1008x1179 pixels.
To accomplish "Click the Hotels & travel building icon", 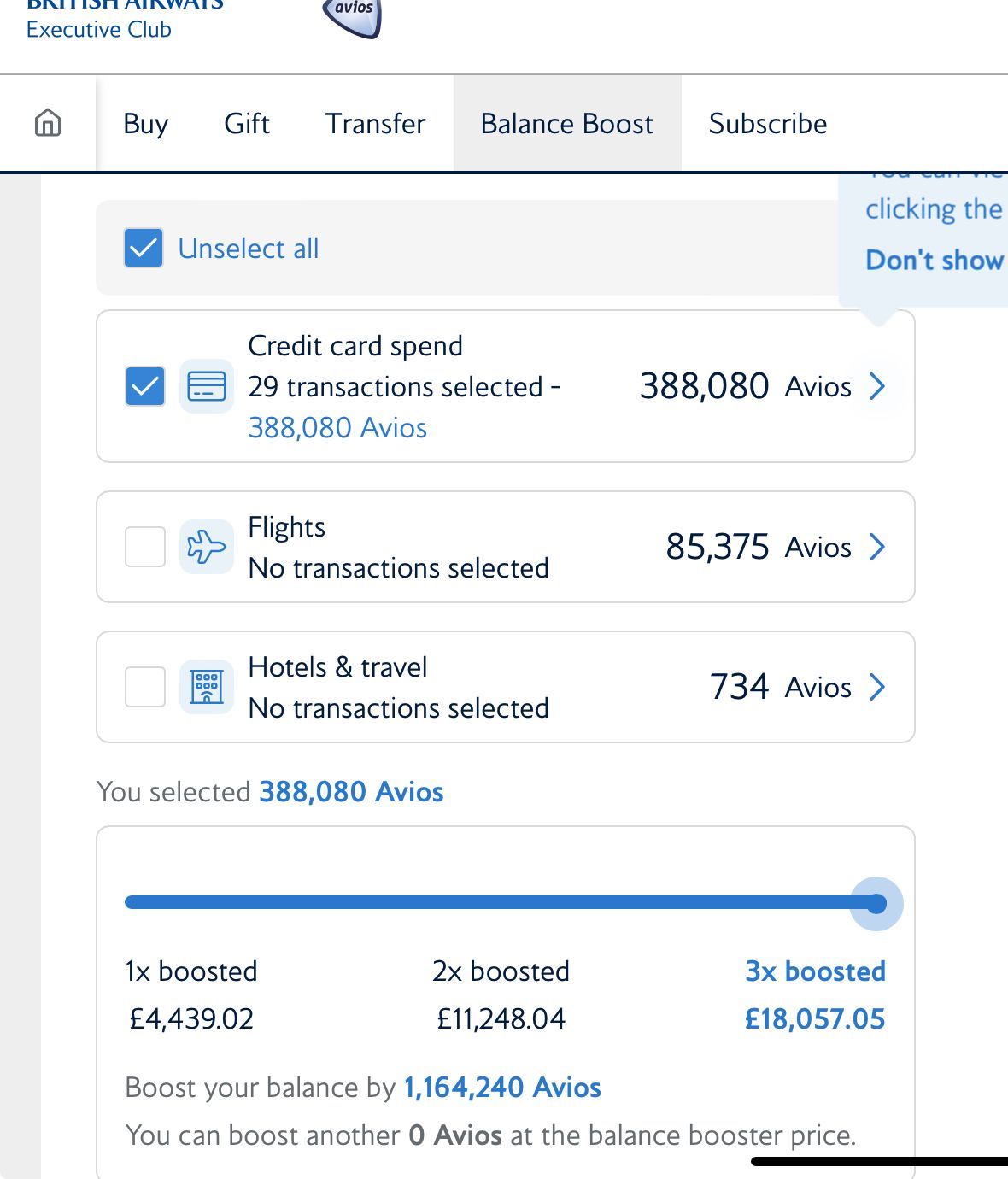I will (207, 687).
